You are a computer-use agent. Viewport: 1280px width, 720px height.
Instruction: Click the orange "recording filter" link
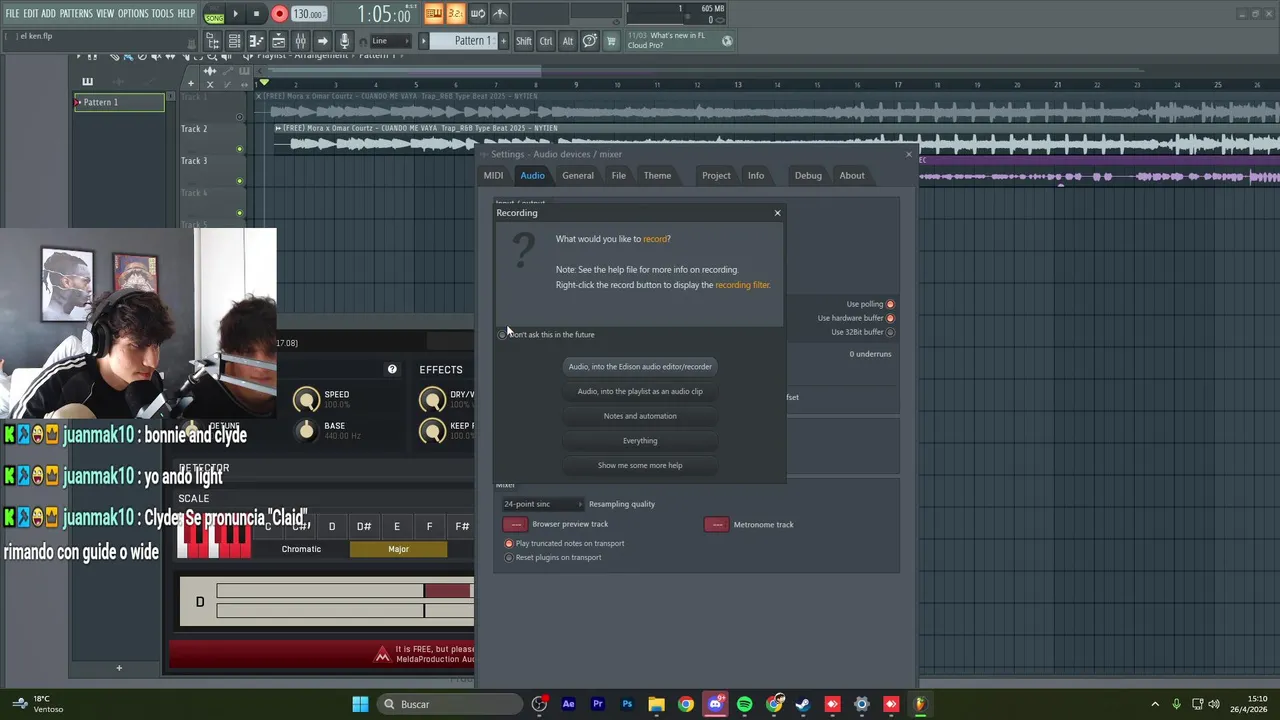point(742,285)
